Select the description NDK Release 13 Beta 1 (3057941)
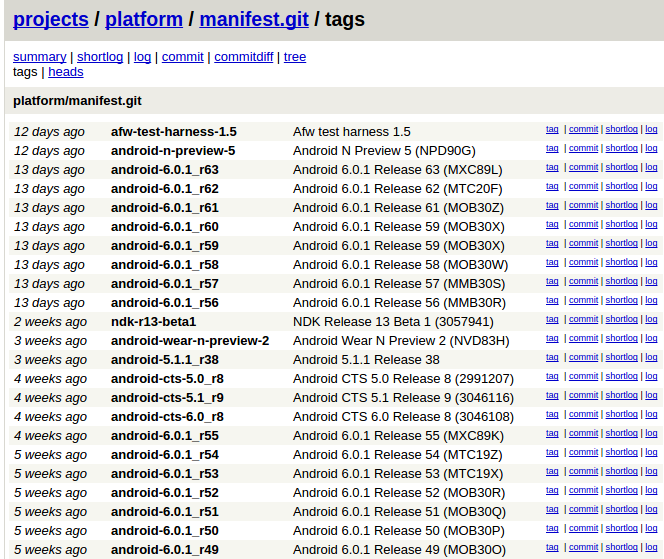Viewport: 664px width, 559px height. (x=393, y=322)
